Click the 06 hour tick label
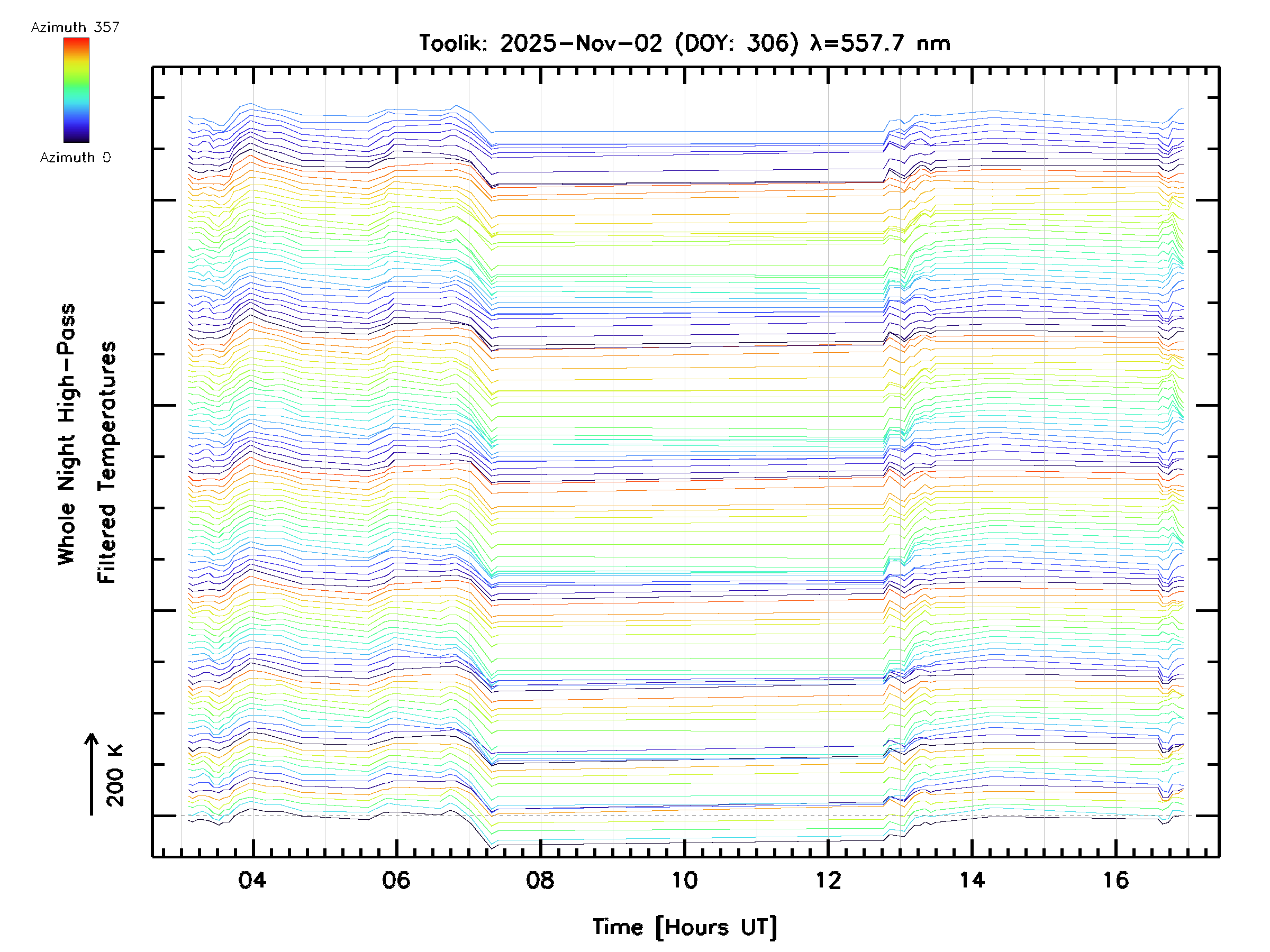 396,880
